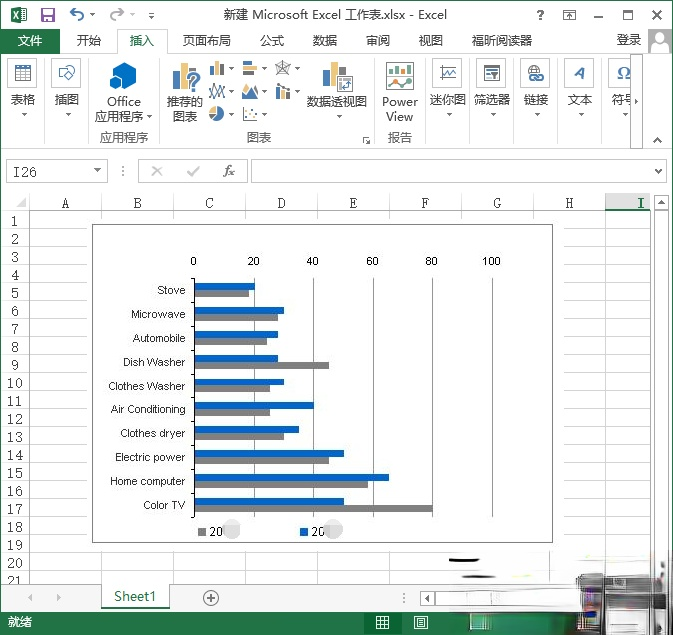The height and width of the screenshot is (635, 673).
Task: Open Office 应用程序 apps icon
Action: tap(124, 77)
